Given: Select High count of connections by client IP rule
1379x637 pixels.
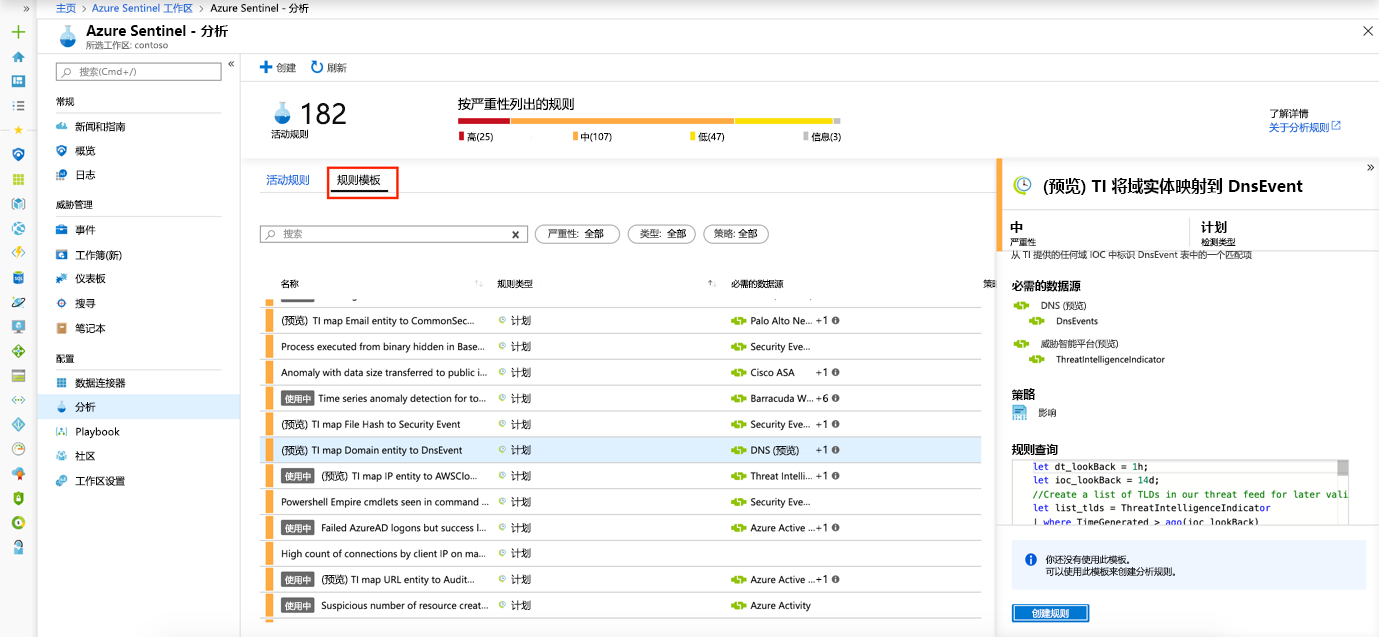Looking at the screenshot, I should (x=621, y=554).
